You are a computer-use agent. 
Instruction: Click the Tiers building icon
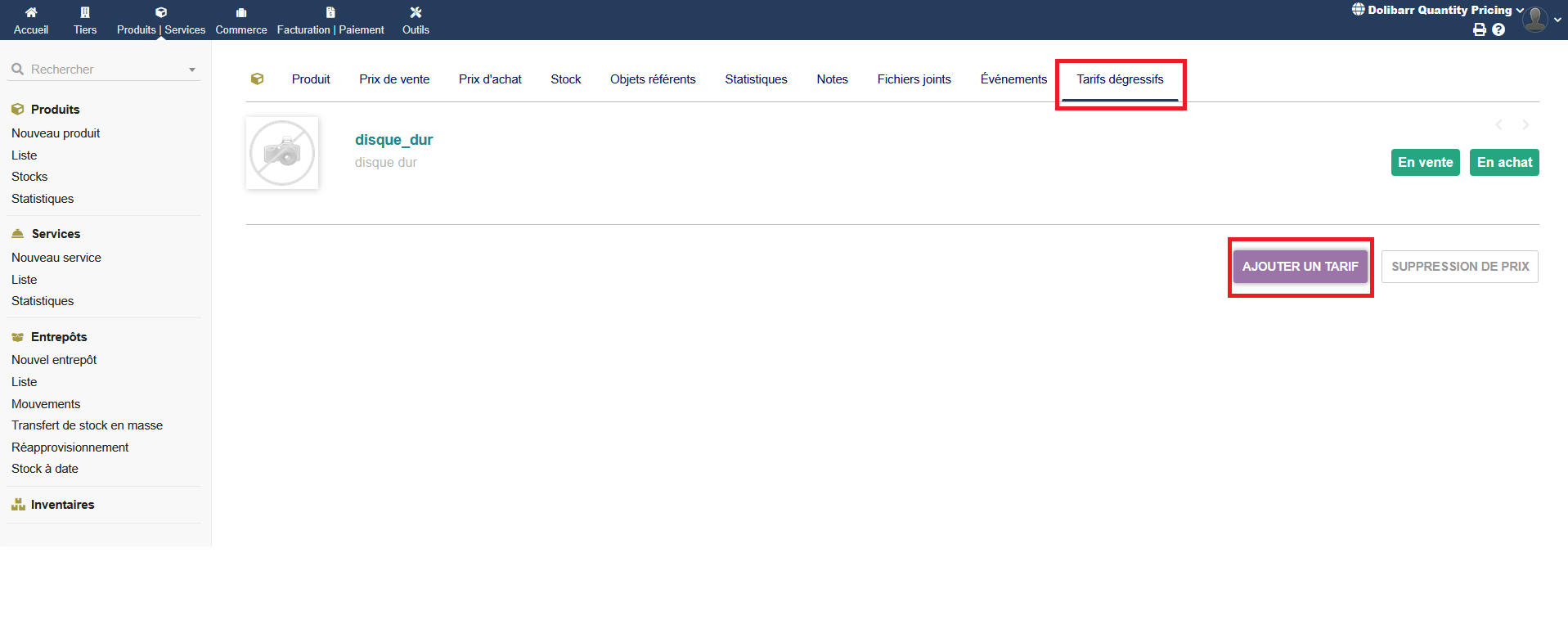point(85,12)
